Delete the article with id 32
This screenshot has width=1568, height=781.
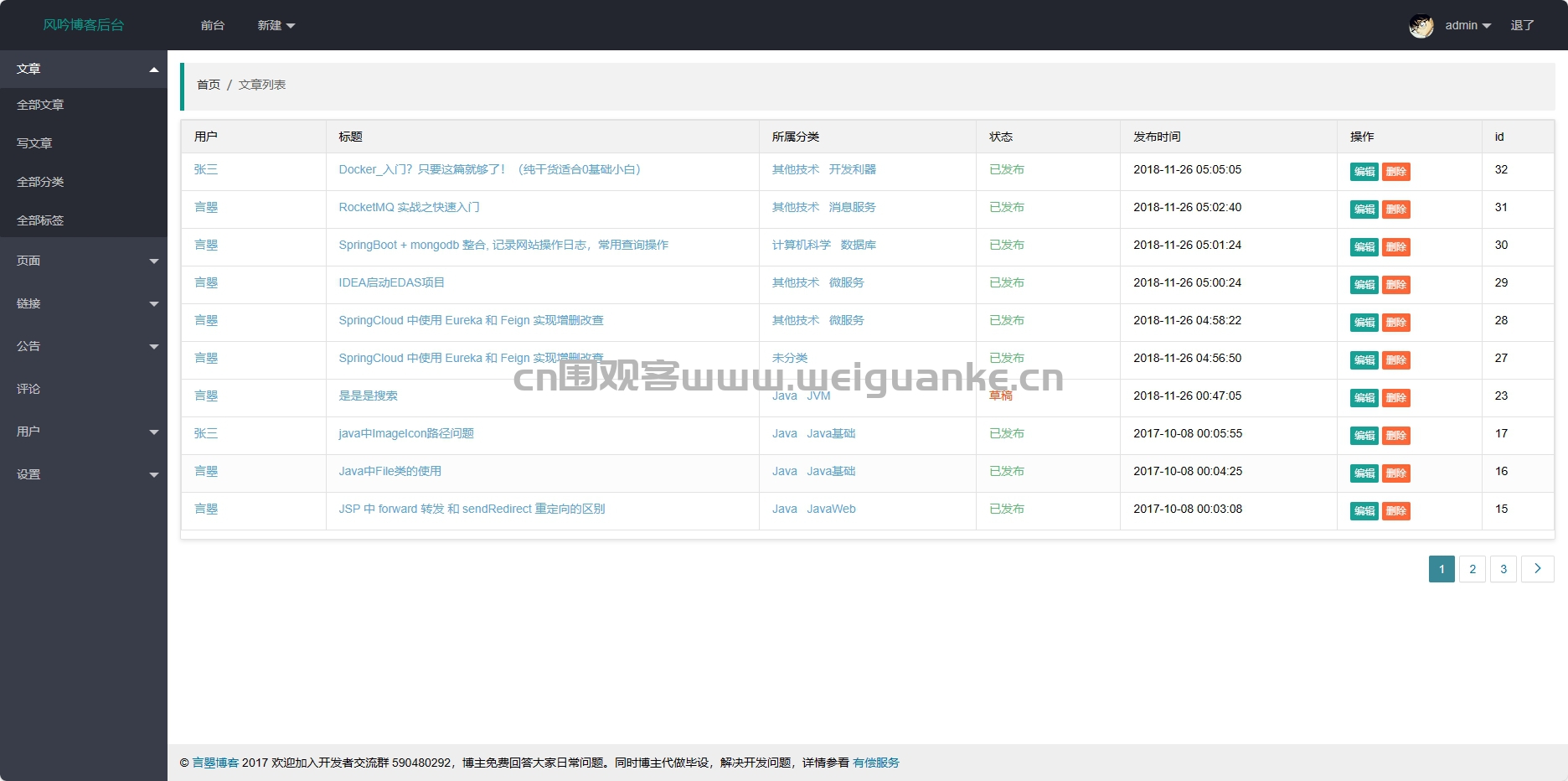(1396, 172)
